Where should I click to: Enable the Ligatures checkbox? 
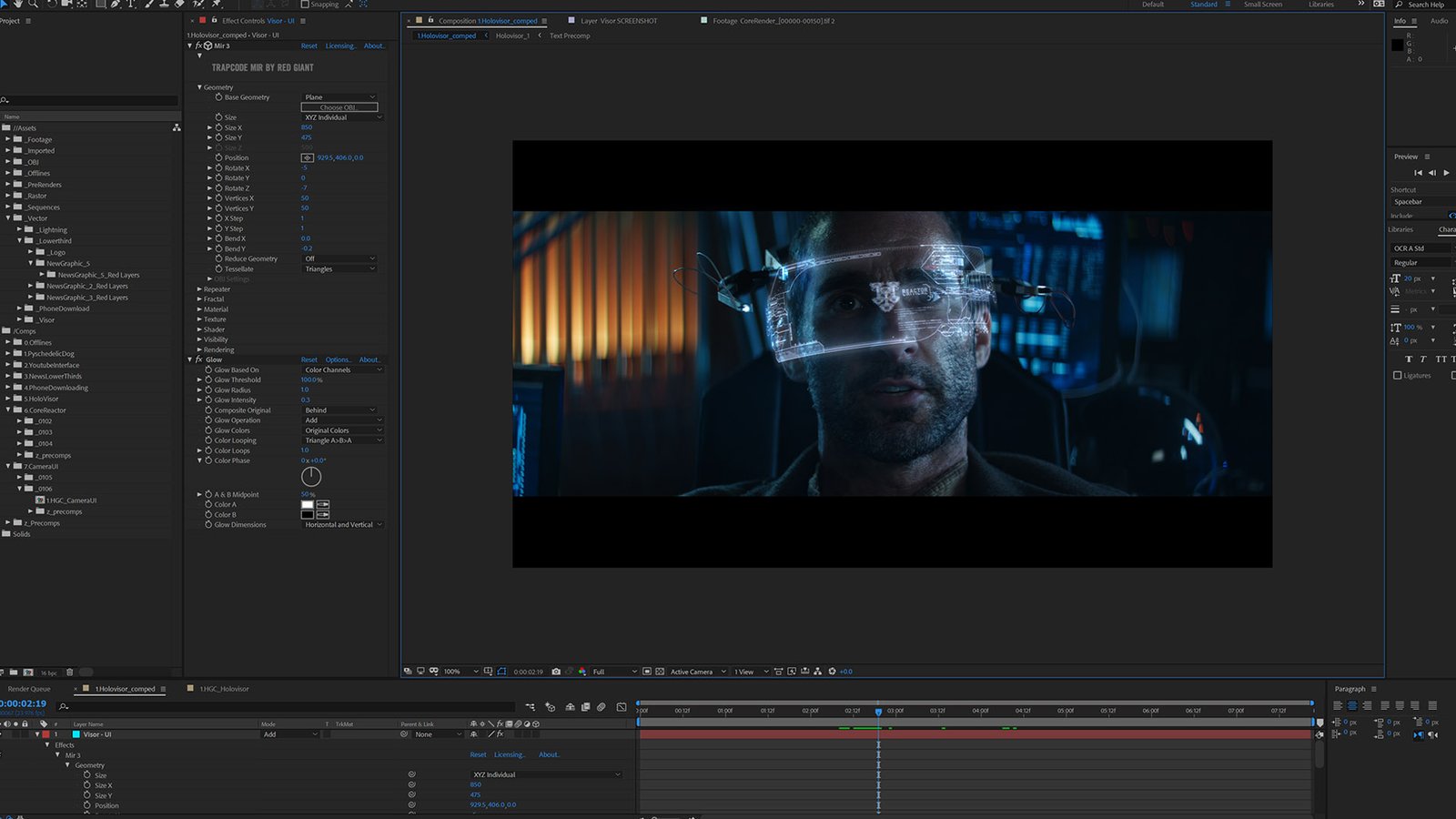1398,375
